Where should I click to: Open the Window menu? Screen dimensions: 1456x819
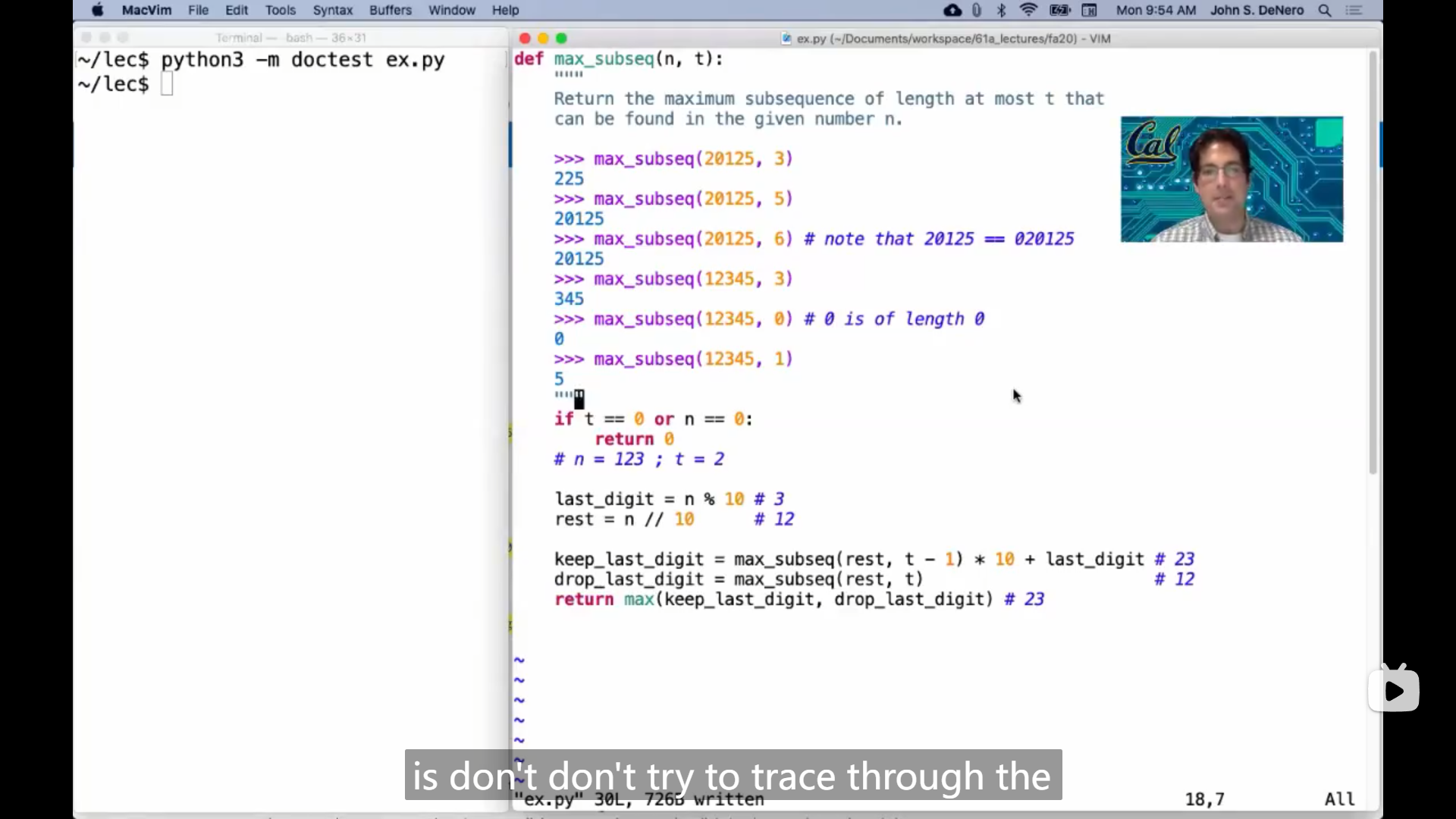coord(451,10)
